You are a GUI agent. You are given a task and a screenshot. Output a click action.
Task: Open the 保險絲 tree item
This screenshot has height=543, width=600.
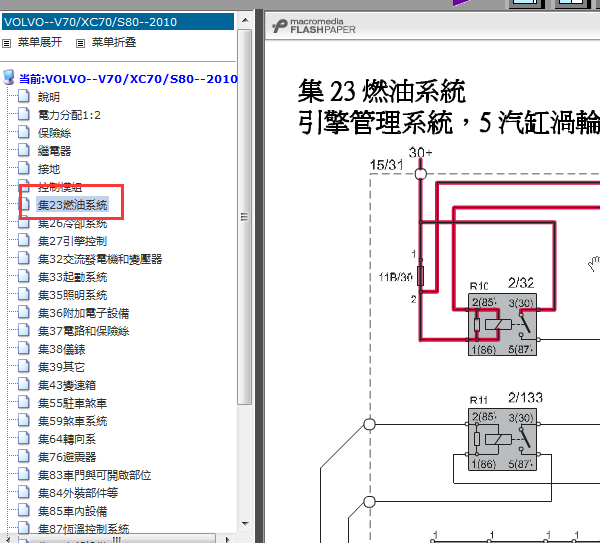(54, 133)
